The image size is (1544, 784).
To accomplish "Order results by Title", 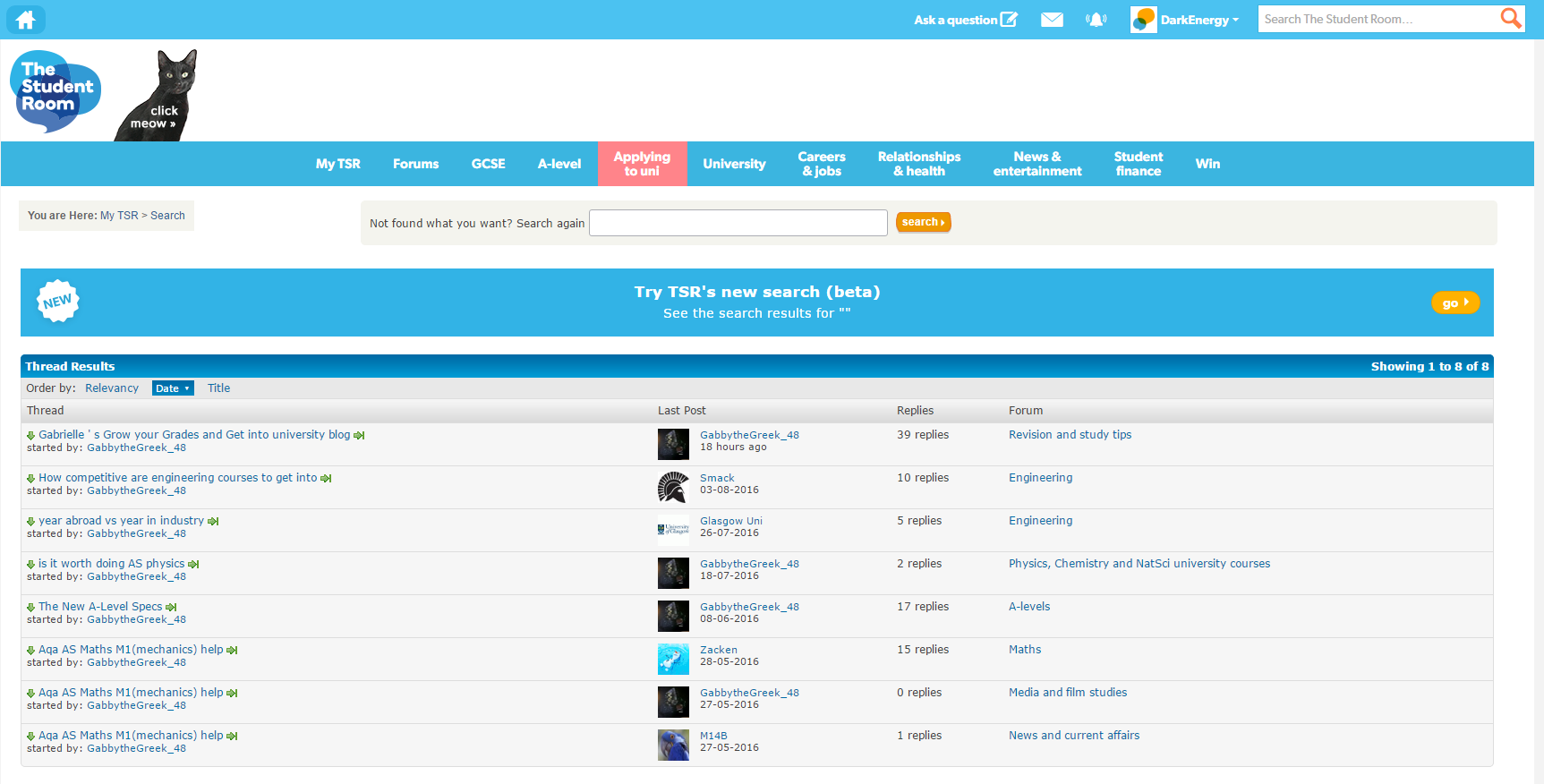I will point(218,388).
